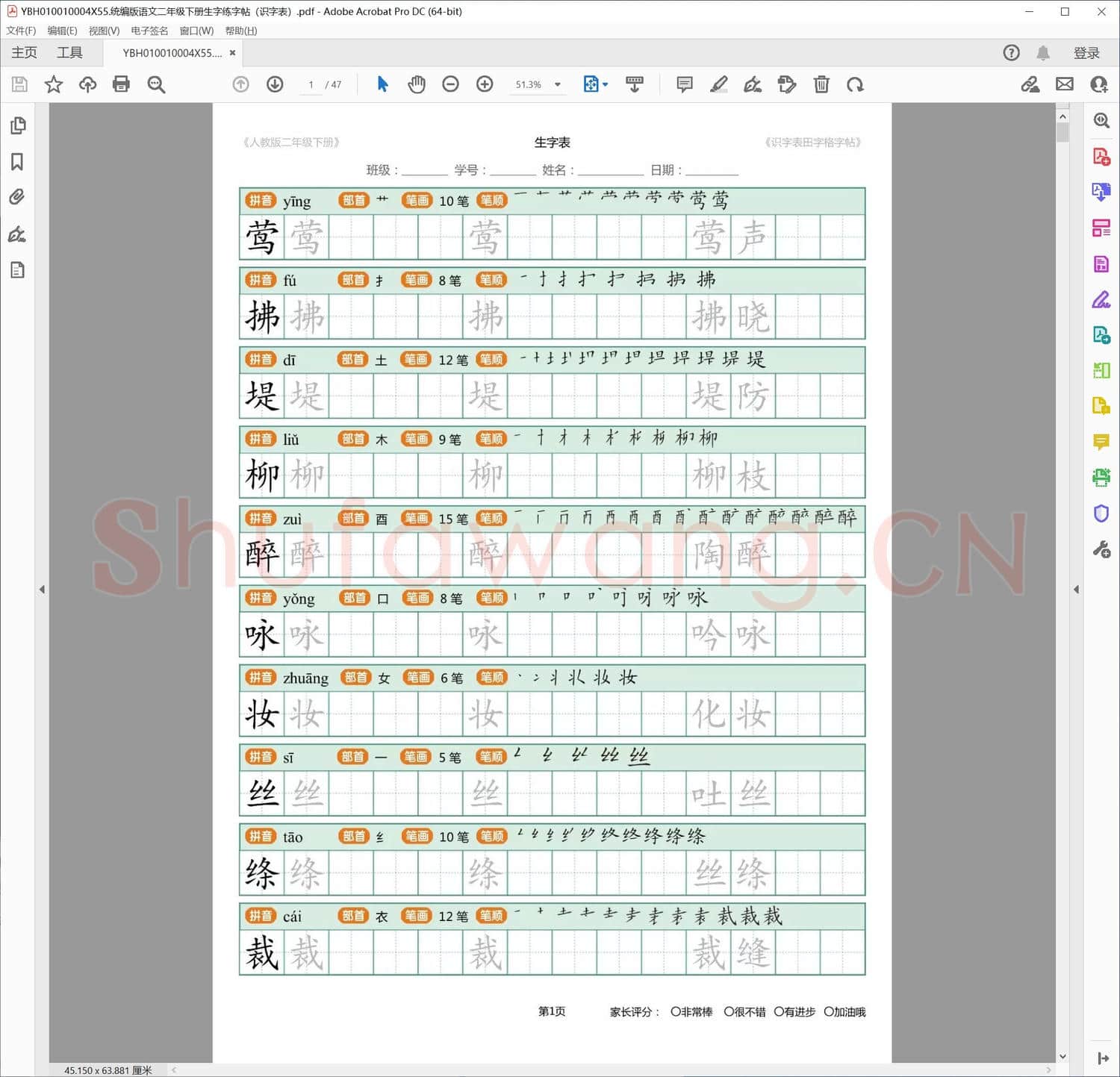Activate the Hand pan tool

(x=417, y=84)
